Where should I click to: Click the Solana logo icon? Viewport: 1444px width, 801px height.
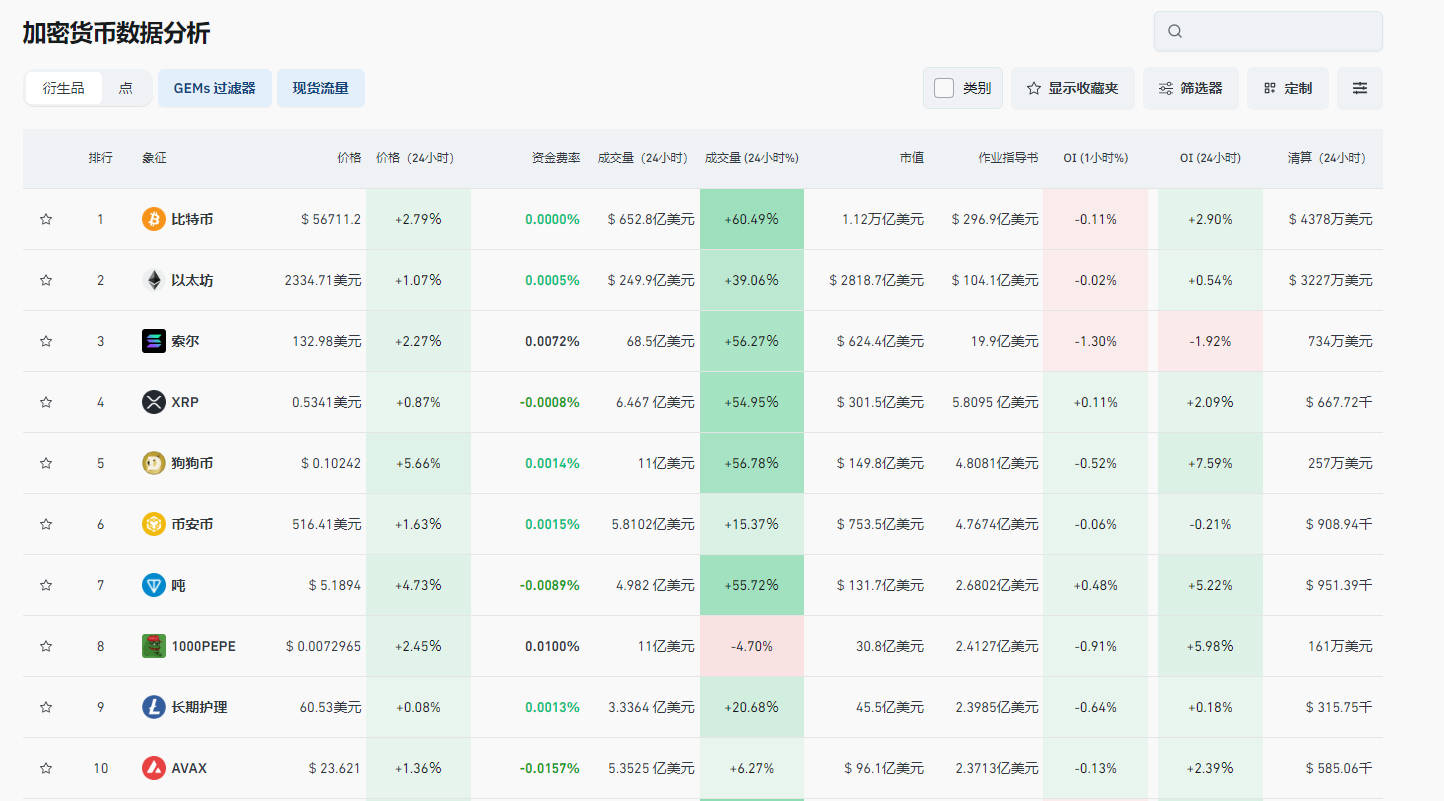click(x=153, y=341)
